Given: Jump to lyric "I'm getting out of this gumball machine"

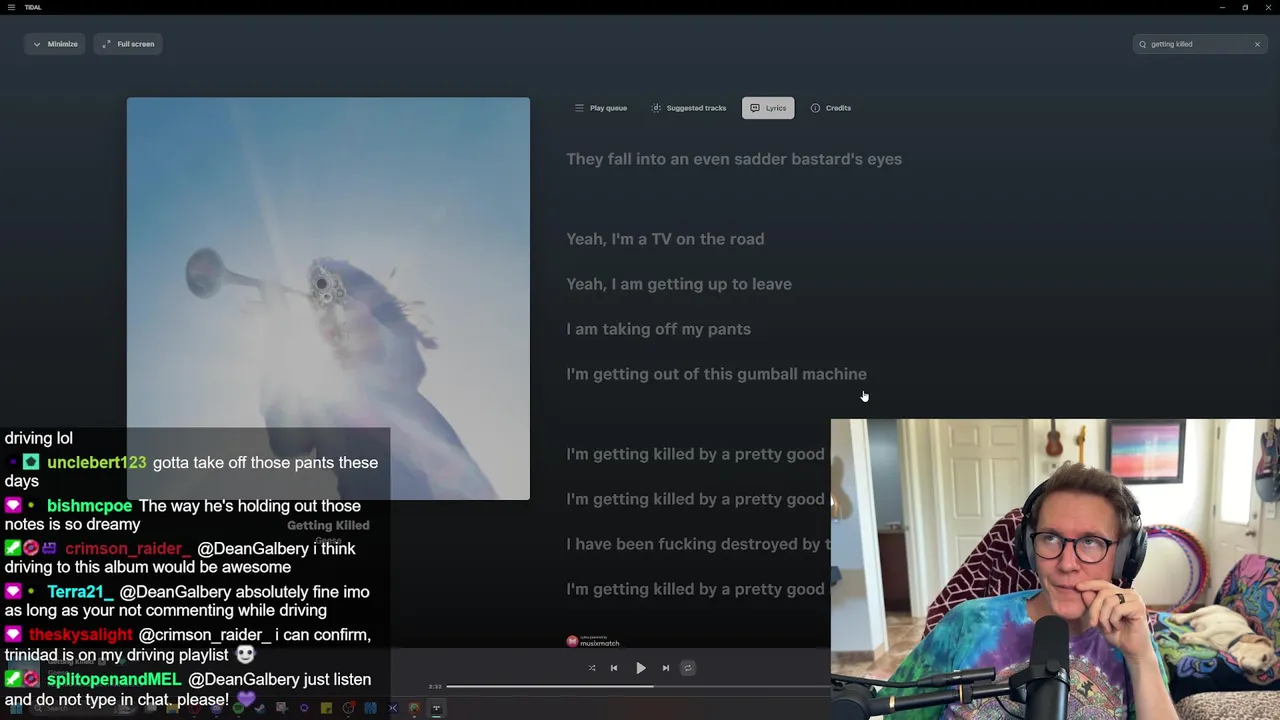Looking at the screenshot, I should 716,374.
